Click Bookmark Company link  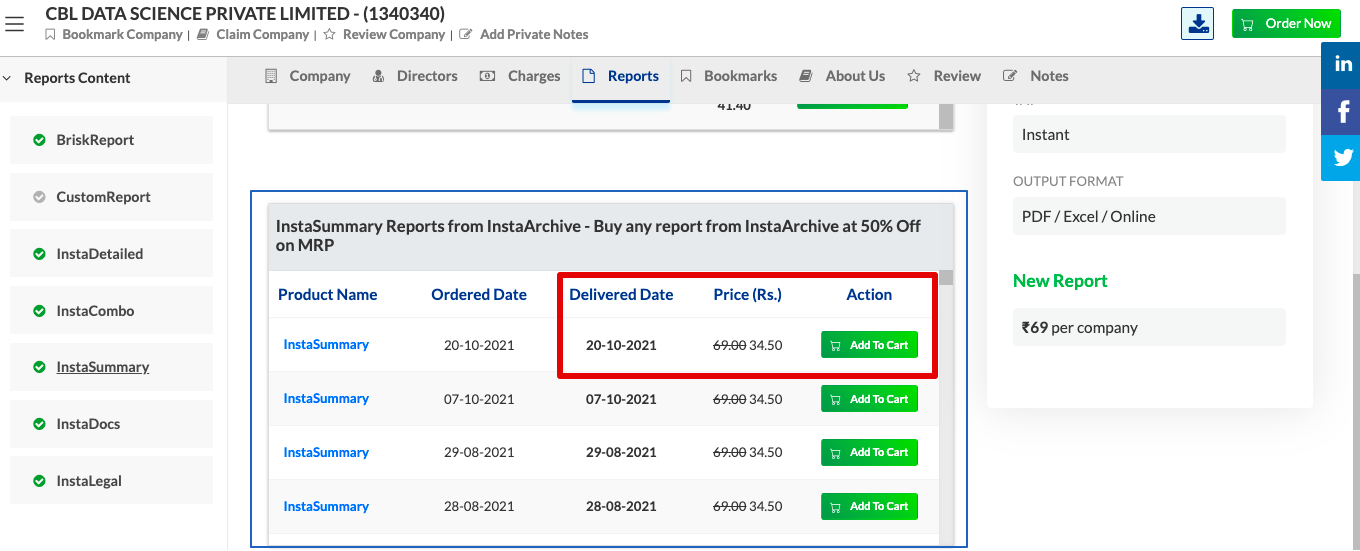(113, 34)
